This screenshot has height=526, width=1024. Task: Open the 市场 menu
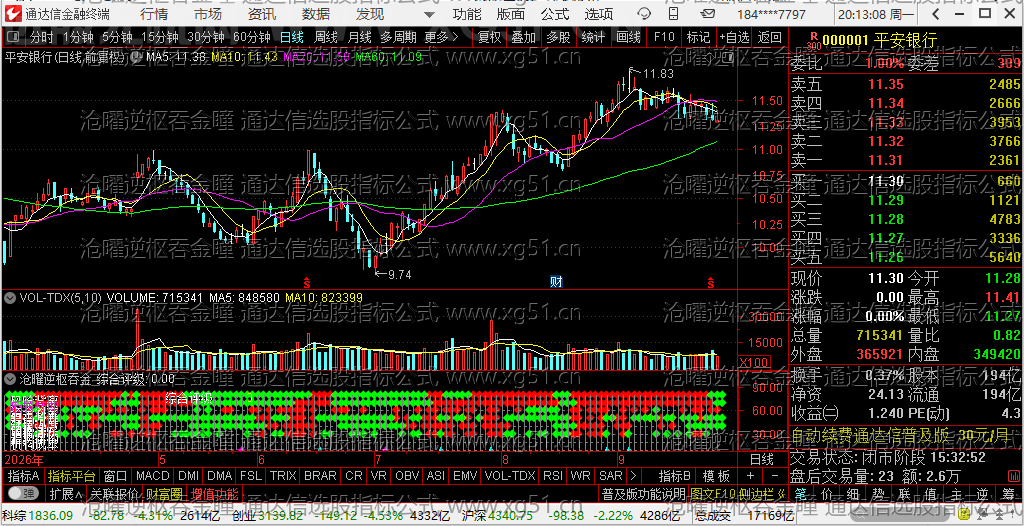[208, 14]
